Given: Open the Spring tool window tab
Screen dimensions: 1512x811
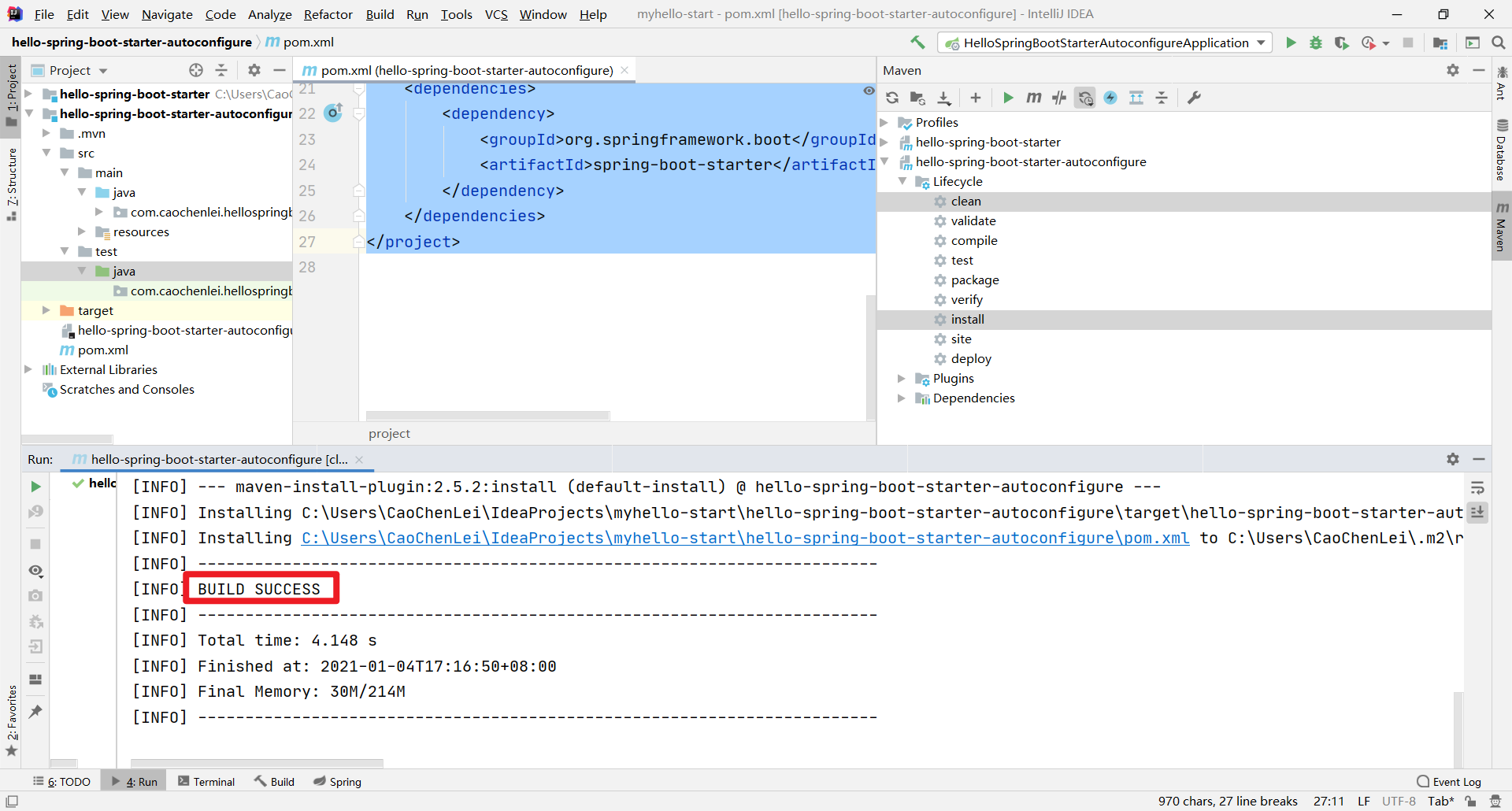Looking at the screenshot, I should (x=337, y=782).
